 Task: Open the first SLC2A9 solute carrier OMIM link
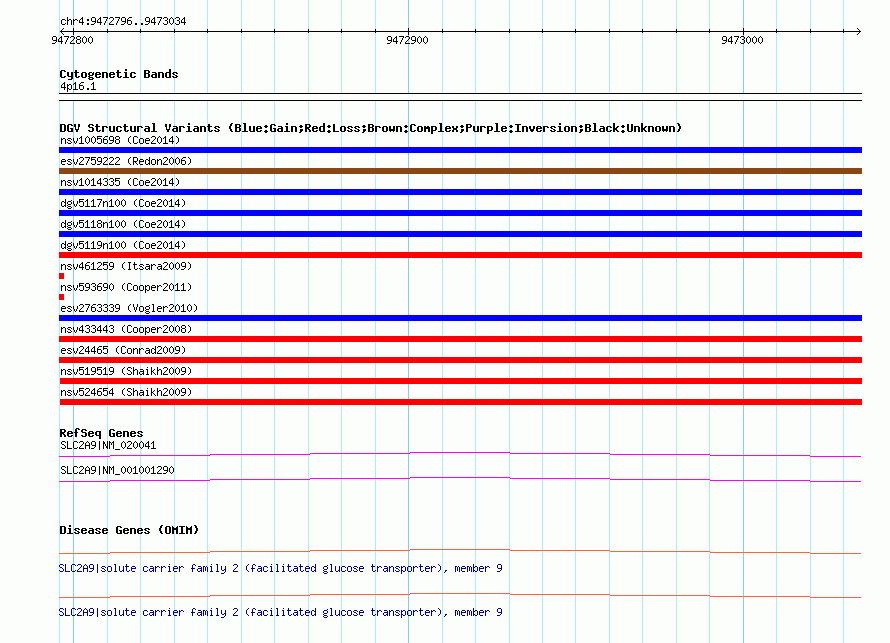(280, 568)
